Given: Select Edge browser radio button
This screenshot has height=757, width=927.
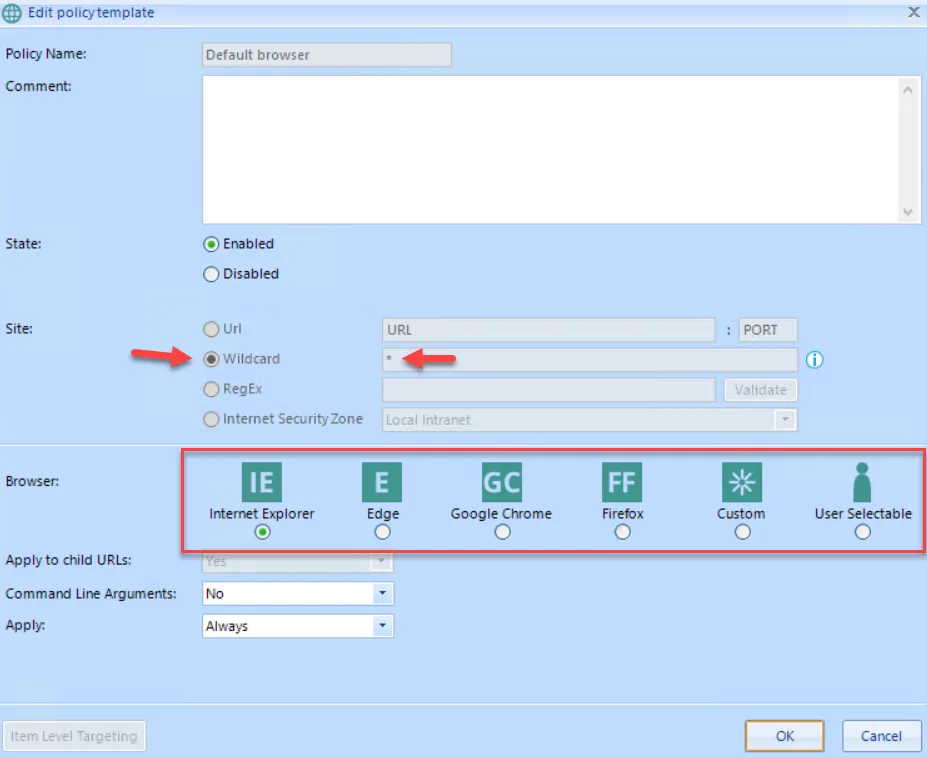Looking at the screenshot, I should 383,532.
